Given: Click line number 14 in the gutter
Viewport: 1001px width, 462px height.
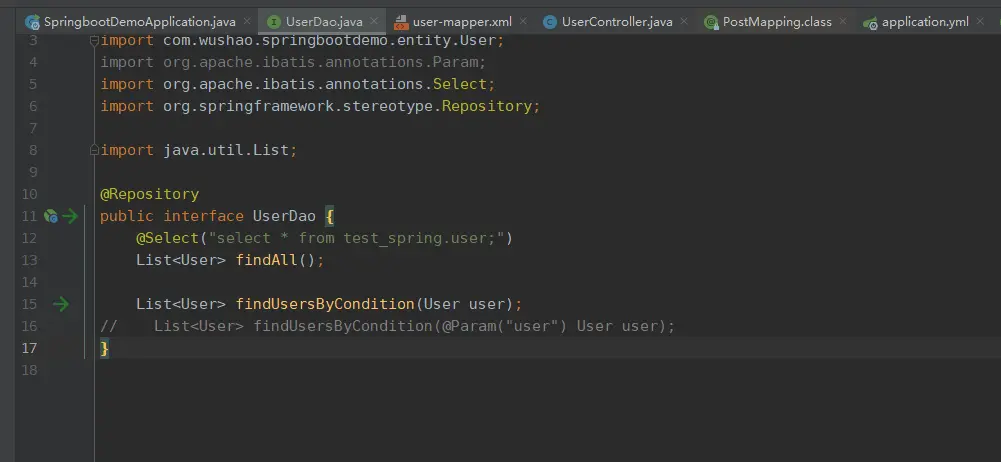Looking at the screenshot, I should (x=29, y=282).
